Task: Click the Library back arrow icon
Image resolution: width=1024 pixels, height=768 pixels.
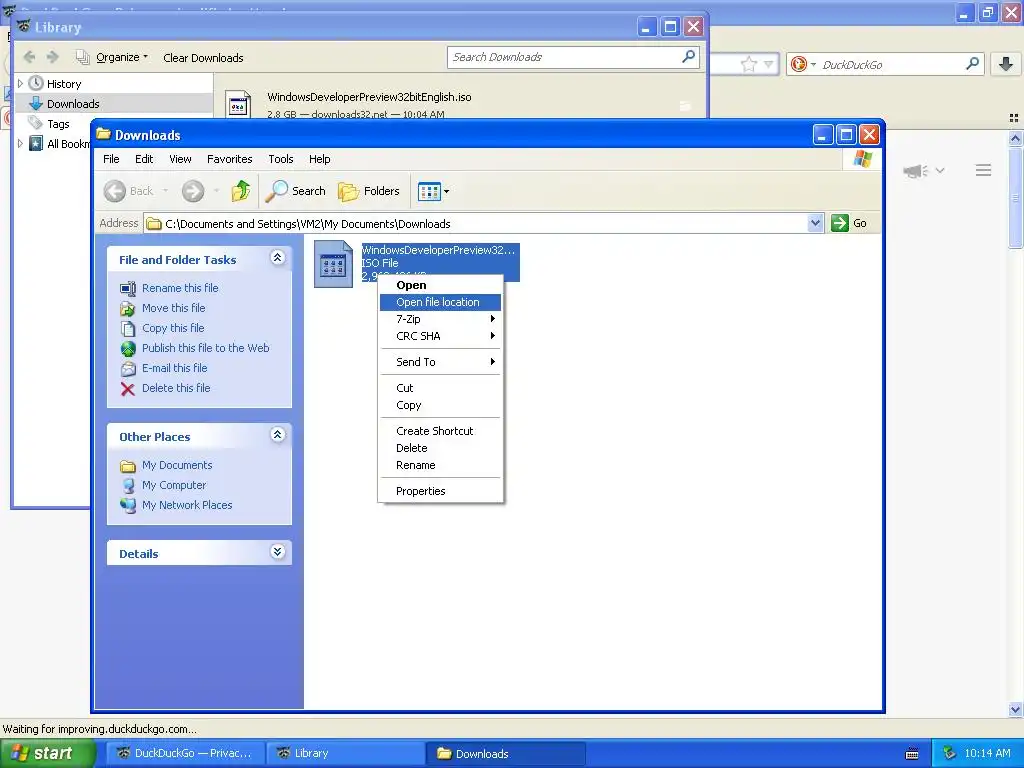Action: (x=29, y=57)
